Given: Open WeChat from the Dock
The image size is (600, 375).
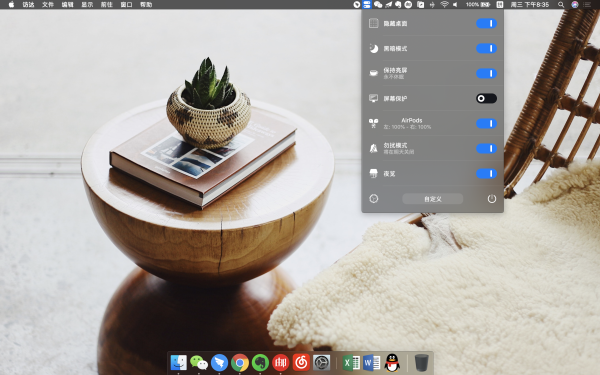Looking at the screenshot, I should point(199,362).
